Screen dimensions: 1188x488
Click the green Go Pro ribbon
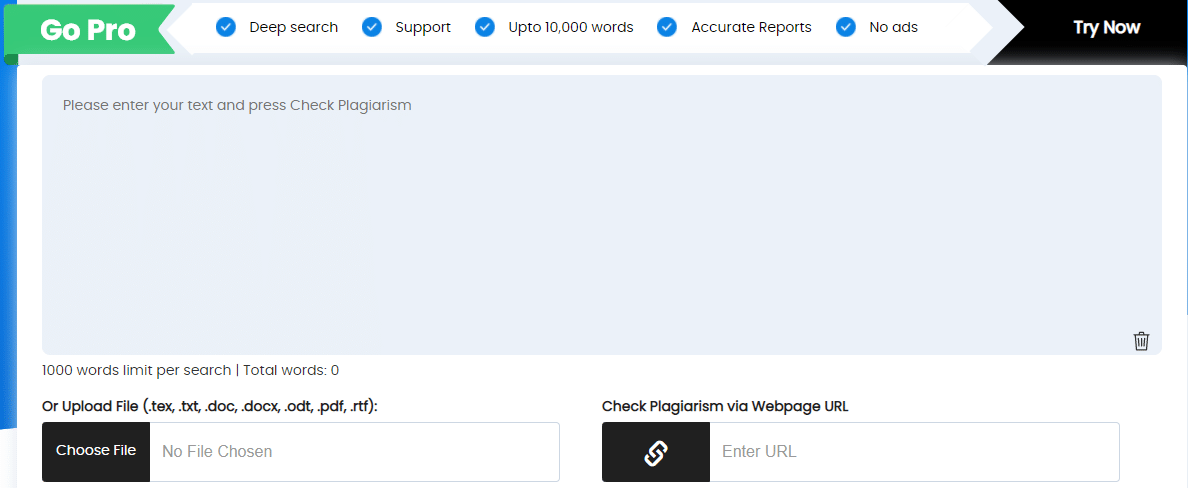(89, 30)
